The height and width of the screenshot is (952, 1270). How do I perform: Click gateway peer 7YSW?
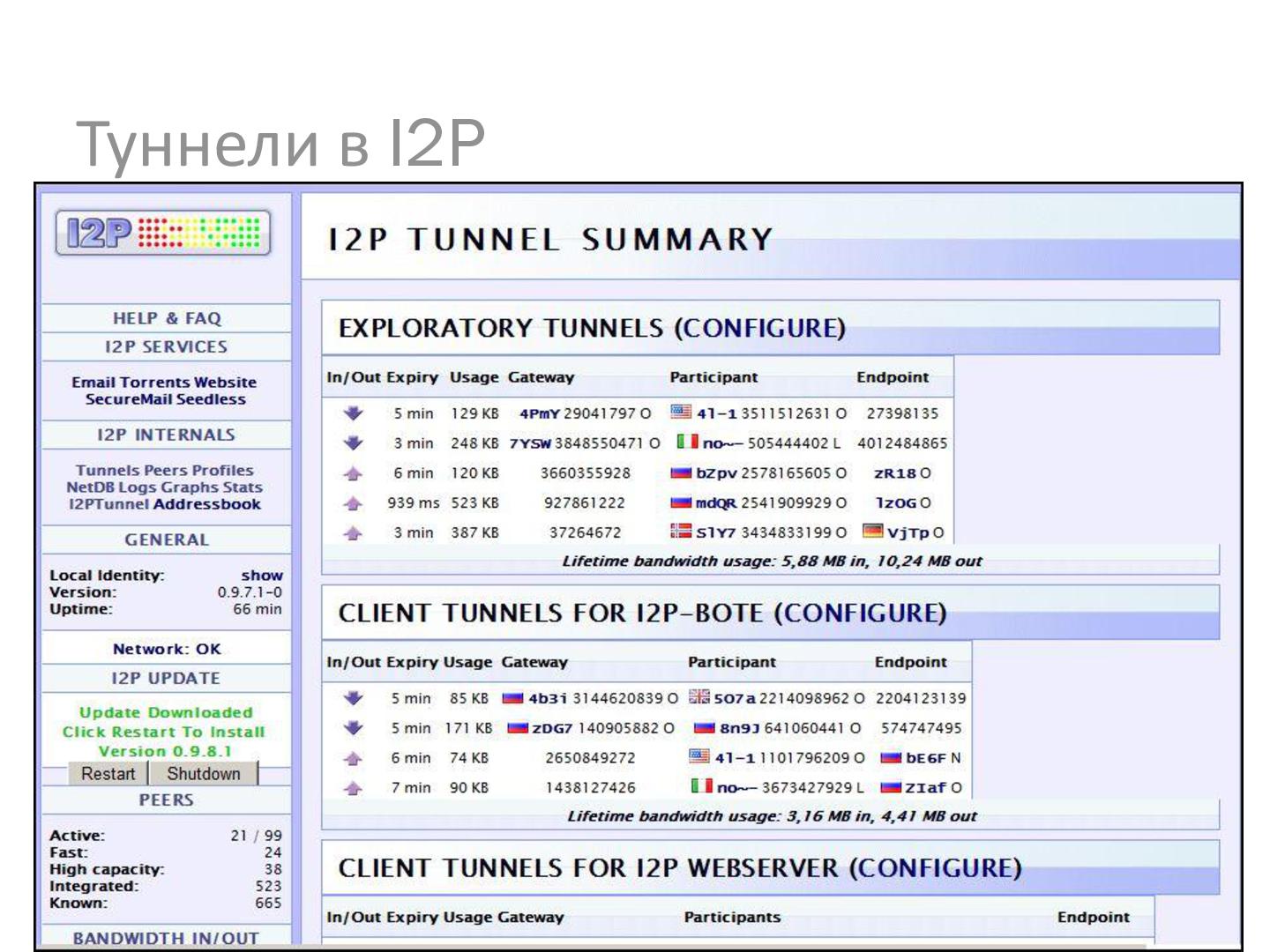[x=529, y=443]
